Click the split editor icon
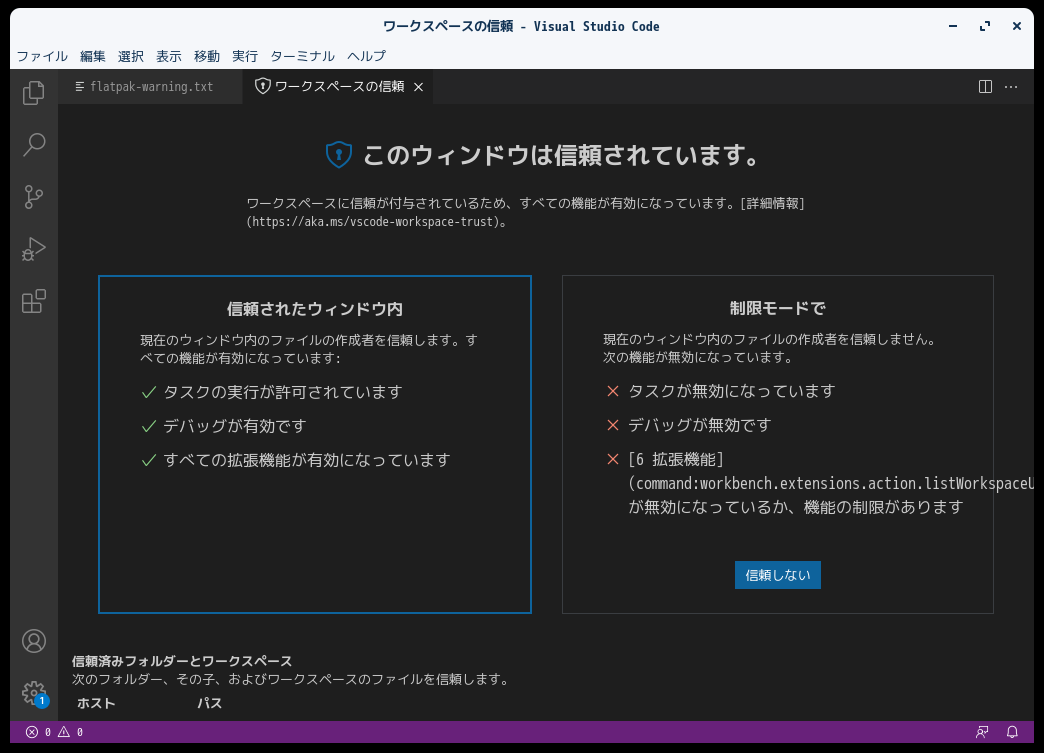 [x=985, y=87]
